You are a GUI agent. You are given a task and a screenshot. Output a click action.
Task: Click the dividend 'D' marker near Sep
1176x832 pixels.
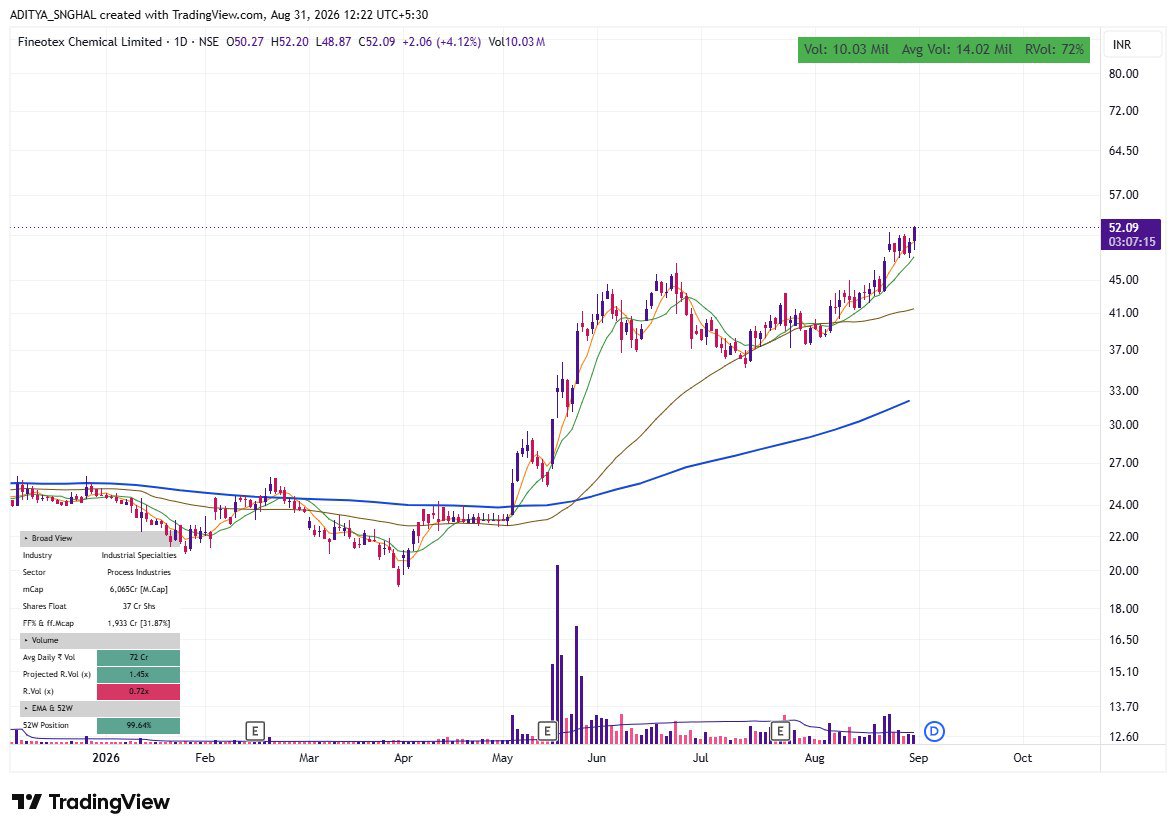click(934, 731)
